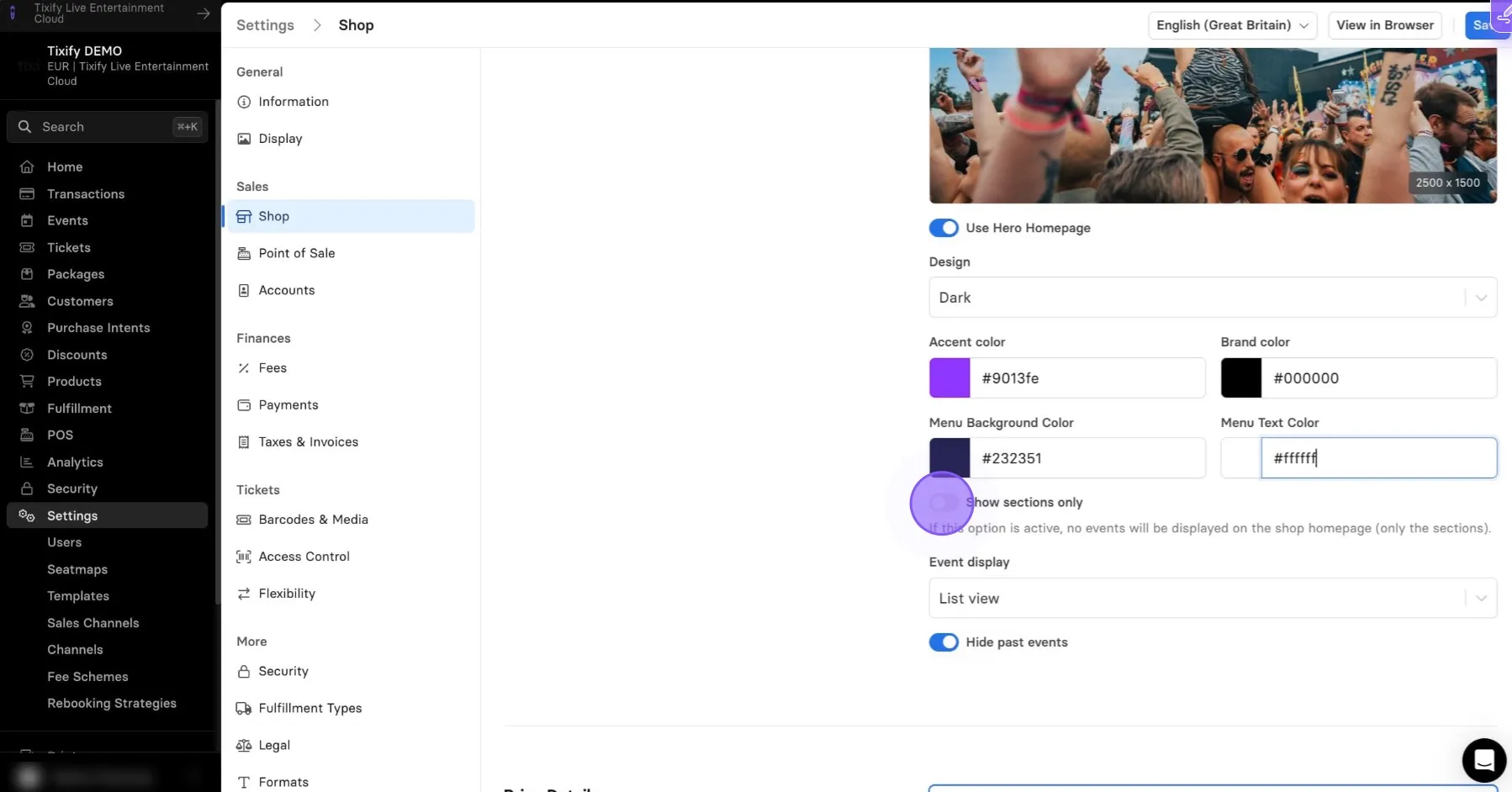Click the Settings breadcrumb link
Viewport: 1512px width, 792px height.
[x=265, y=25]
